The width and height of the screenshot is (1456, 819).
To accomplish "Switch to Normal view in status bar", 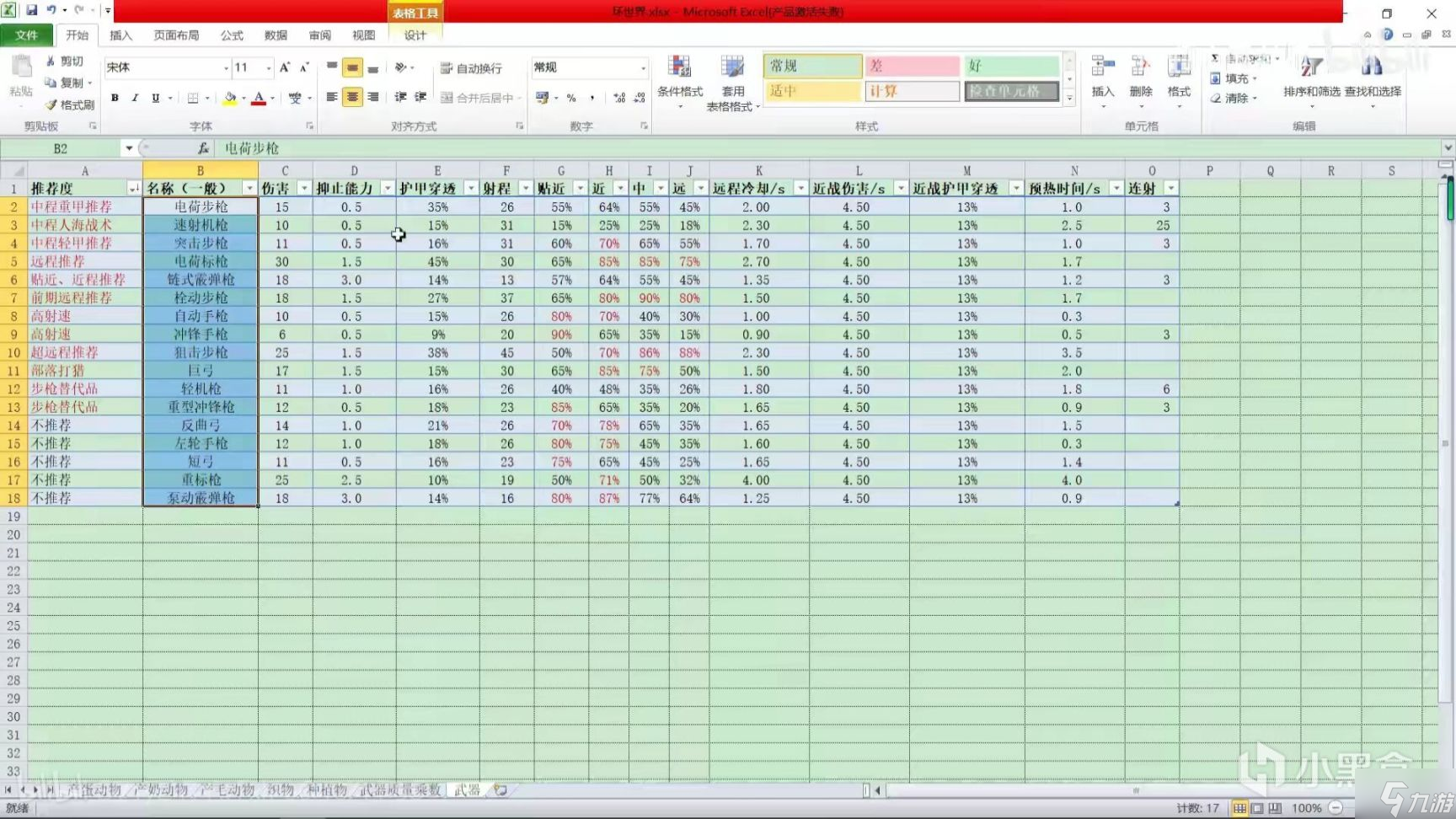I will pyautogui.click(x=1239, y=808).
